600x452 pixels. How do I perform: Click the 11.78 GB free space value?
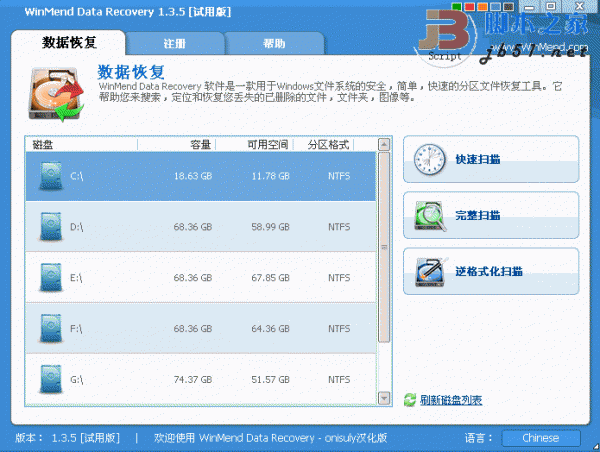[x=271, y=176]
